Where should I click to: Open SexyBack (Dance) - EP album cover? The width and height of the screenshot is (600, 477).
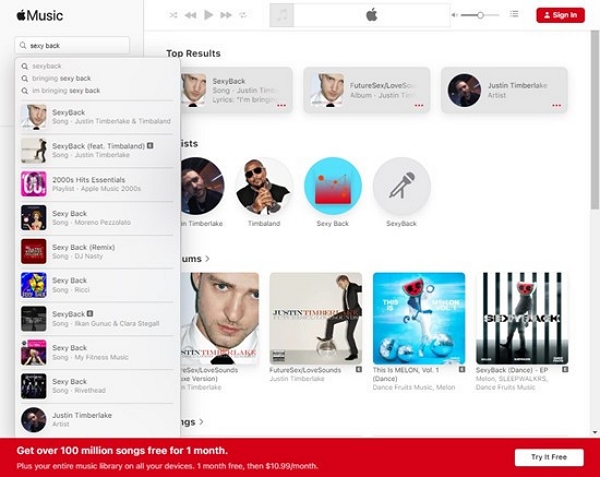click(x=522, y=318)
